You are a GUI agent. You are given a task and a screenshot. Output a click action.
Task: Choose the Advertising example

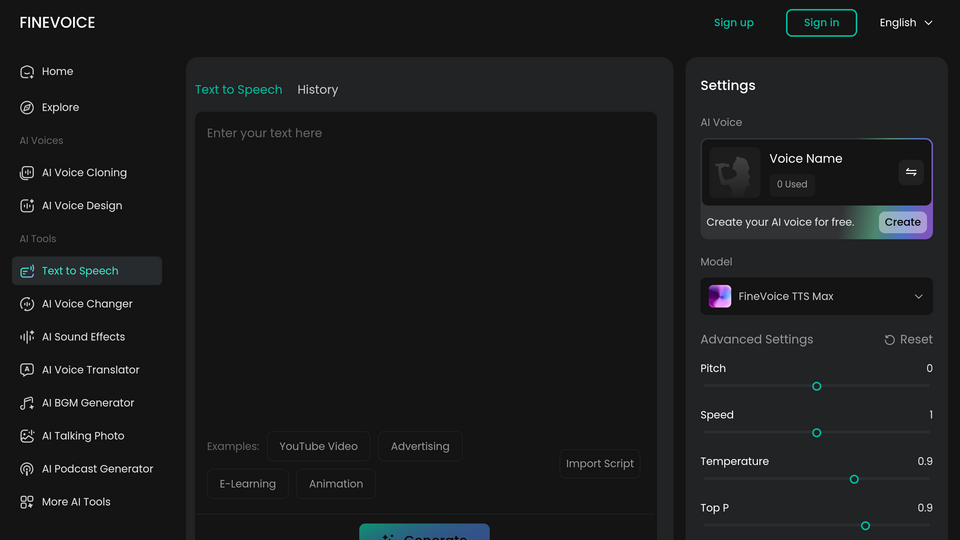pyautogui.click(x=420, y=446)
